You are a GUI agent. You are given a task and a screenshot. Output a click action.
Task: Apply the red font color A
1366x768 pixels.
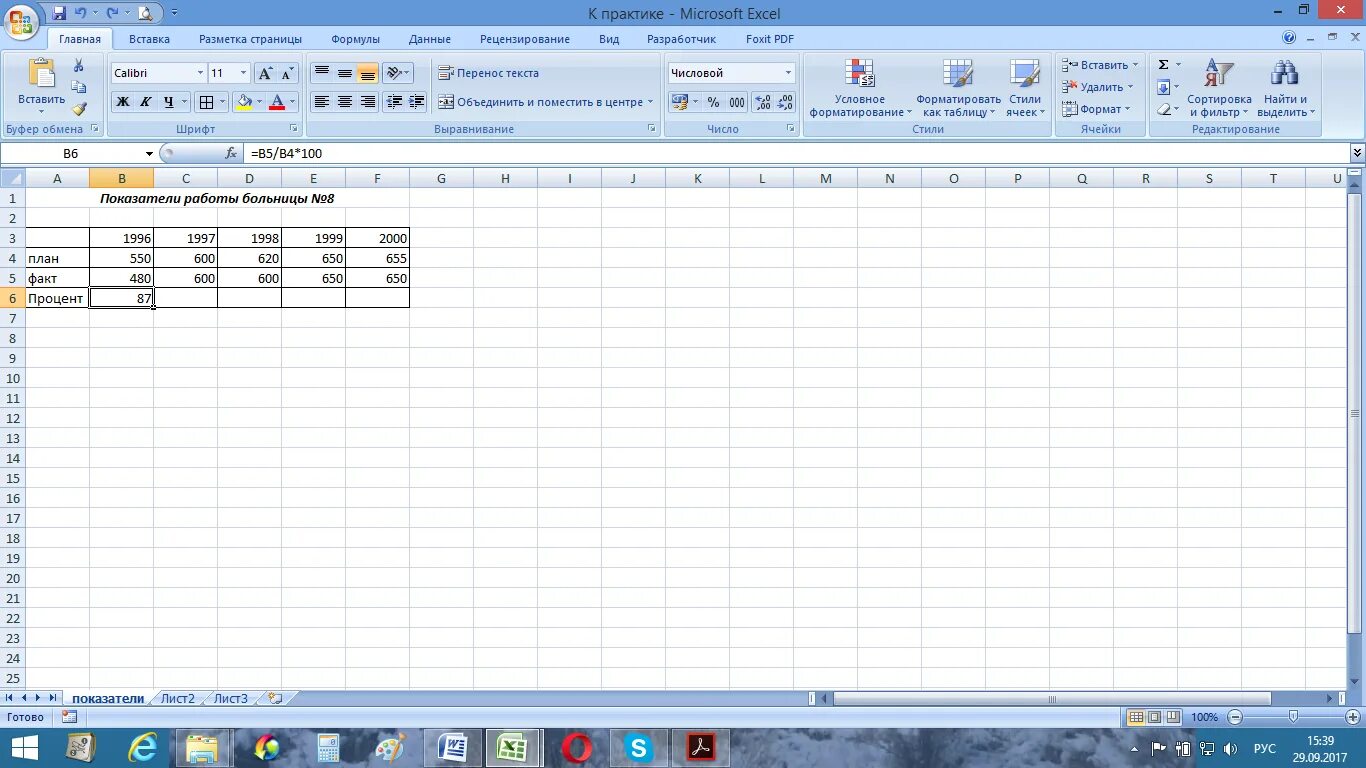pos(277,102)
